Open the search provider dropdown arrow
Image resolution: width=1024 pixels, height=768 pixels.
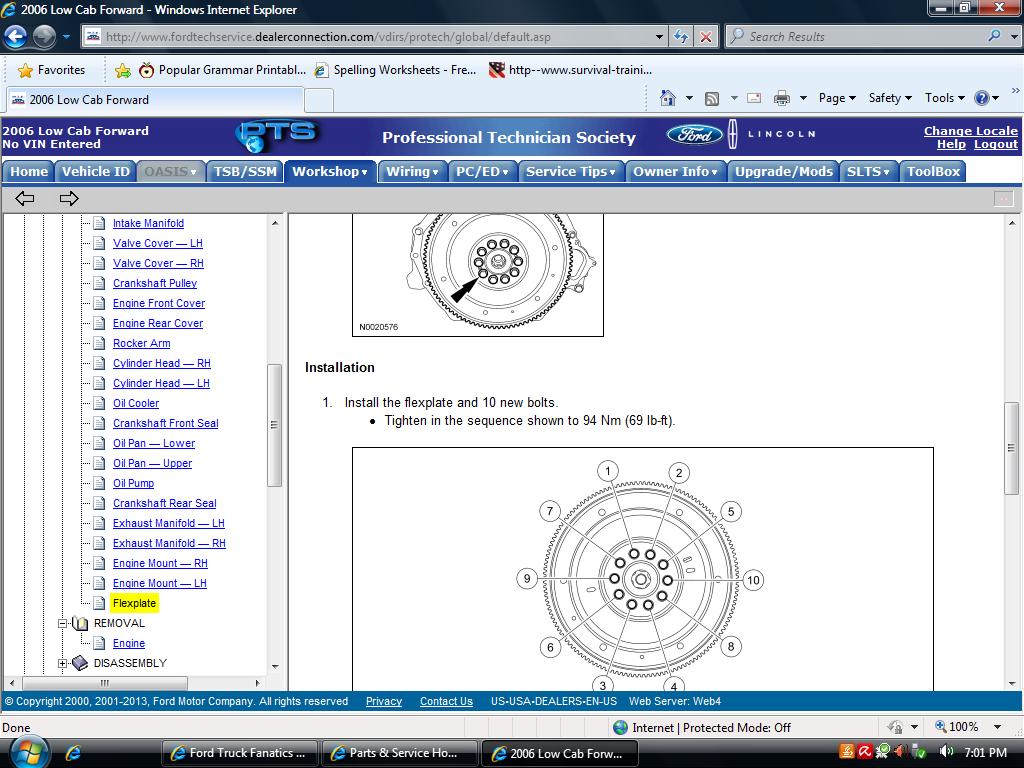1014,37
